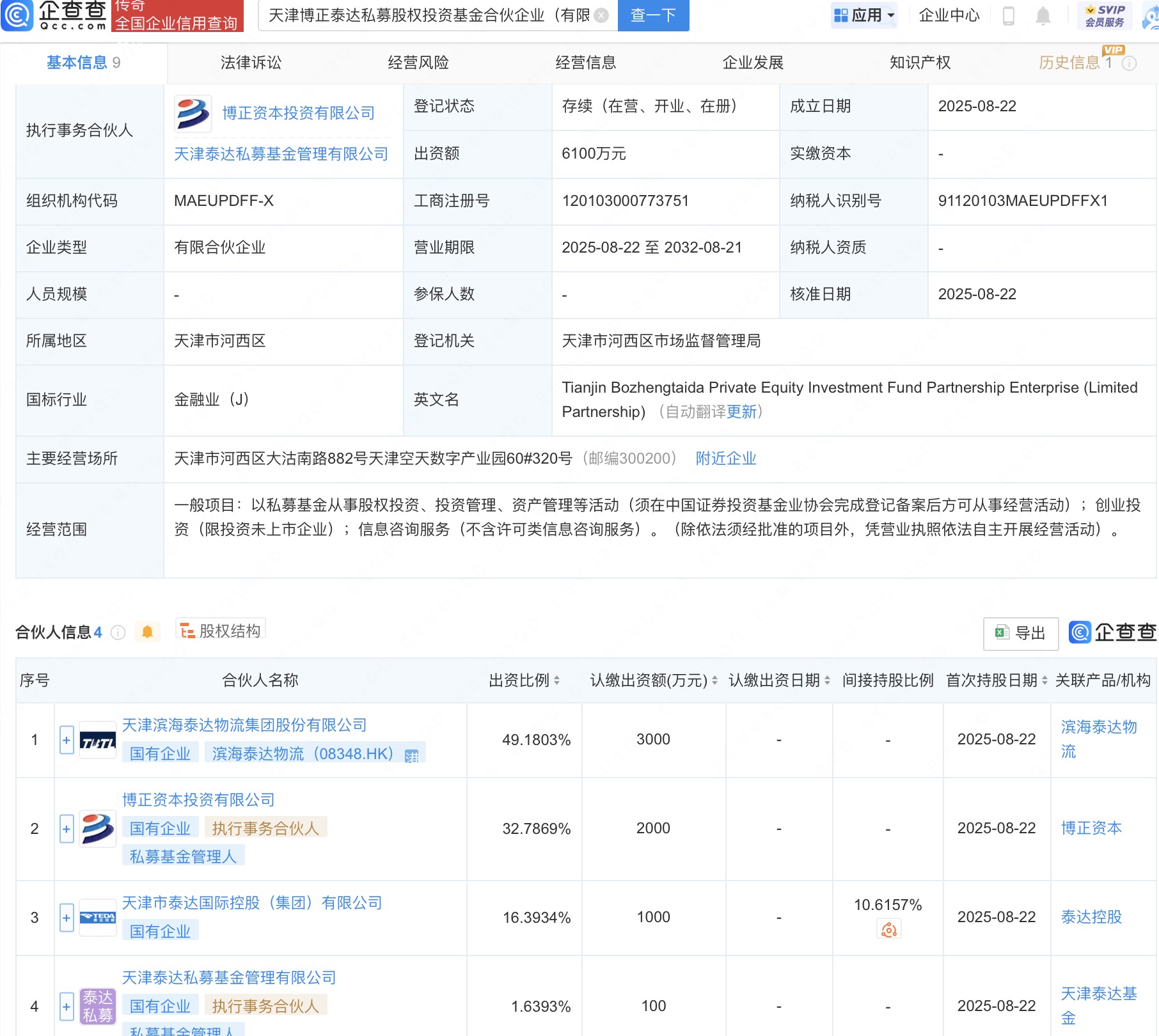The height and width of the screenshot is (1036, 1159).
Task: Click info icon beside 合伙人信息
Action: 118,632
